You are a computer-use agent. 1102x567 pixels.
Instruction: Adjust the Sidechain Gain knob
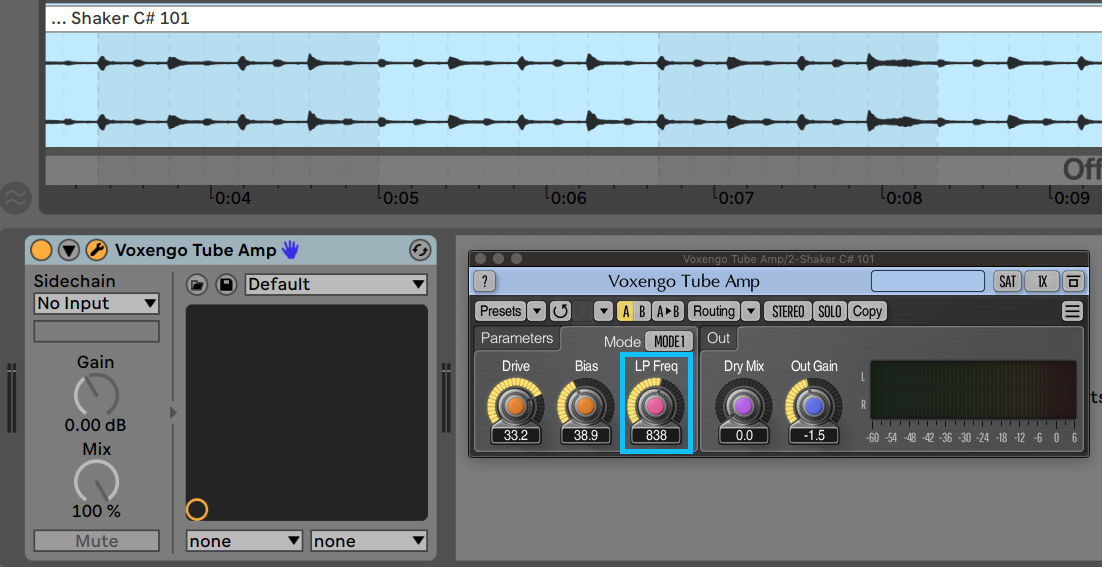pos(96,394)
